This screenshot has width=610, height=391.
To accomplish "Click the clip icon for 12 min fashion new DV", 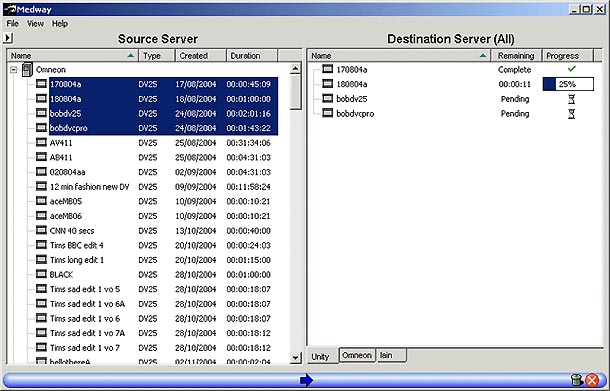I will (x=41, y=186).
